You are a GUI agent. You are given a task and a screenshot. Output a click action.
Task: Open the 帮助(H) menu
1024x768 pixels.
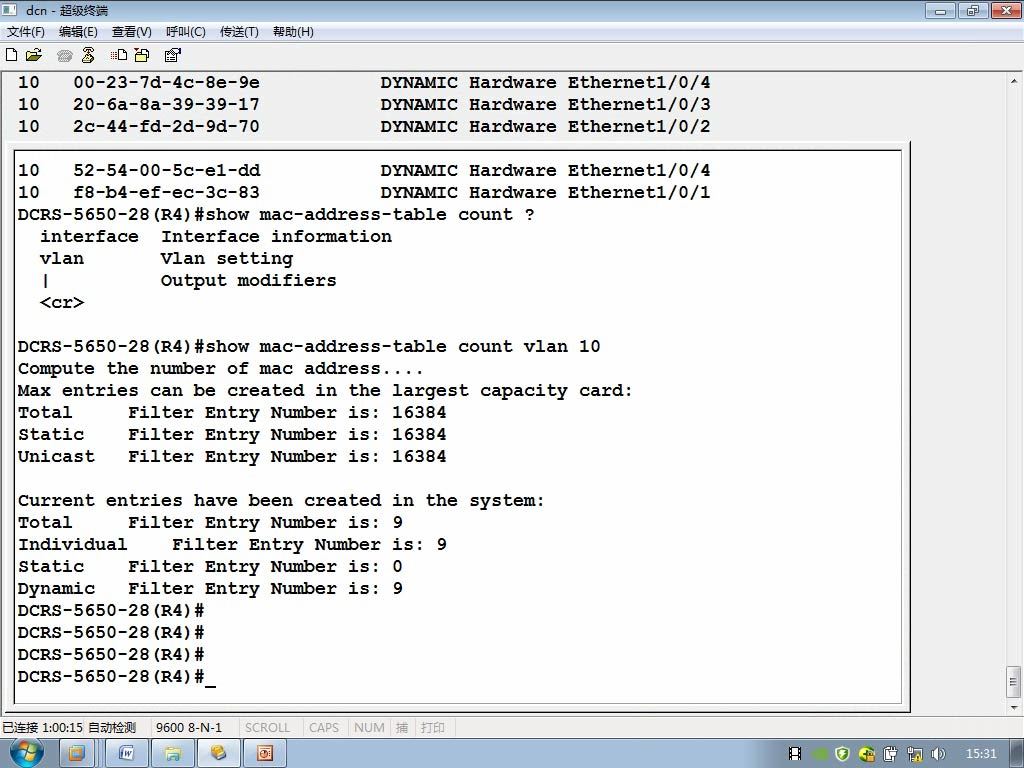(x=293, y=31)
